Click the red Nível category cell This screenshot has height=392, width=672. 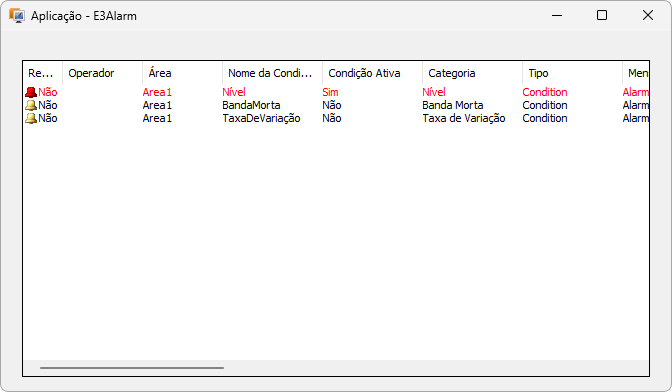[x=434, y=92]
